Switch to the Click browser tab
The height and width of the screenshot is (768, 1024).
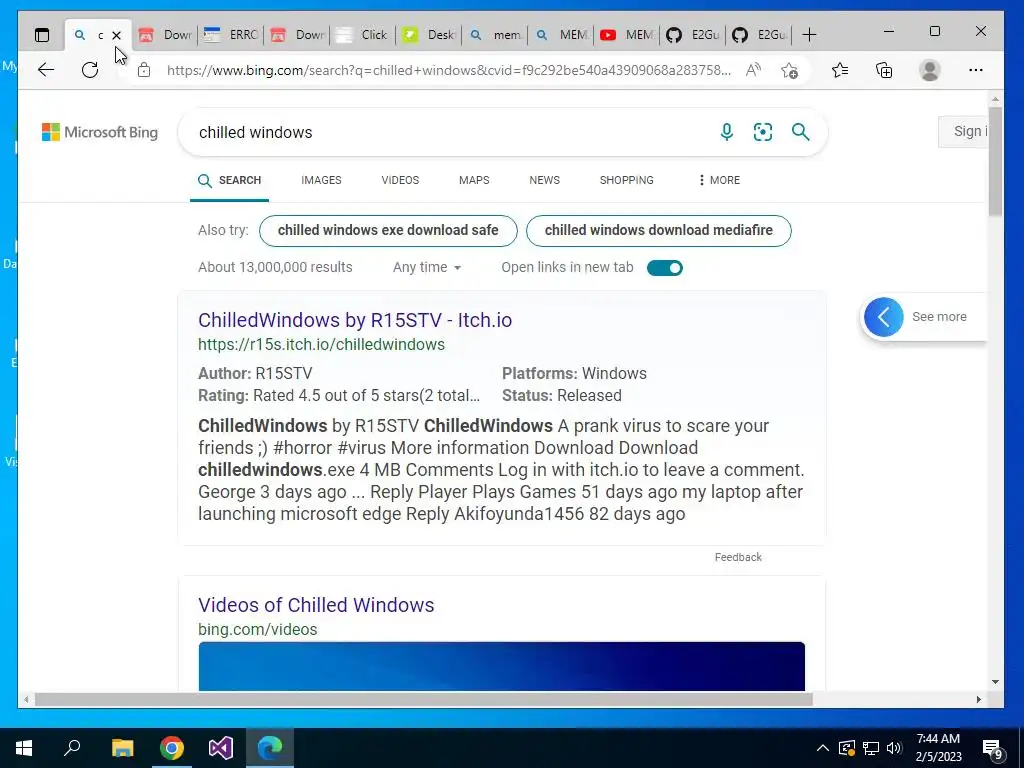(x=362, y=35)
